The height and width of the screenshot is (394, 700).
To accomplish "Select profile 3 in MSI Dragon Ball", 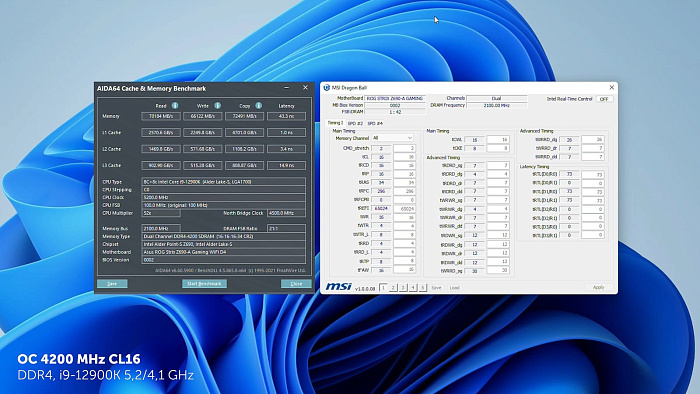I will pyautogui.click(x=403, y=288).
